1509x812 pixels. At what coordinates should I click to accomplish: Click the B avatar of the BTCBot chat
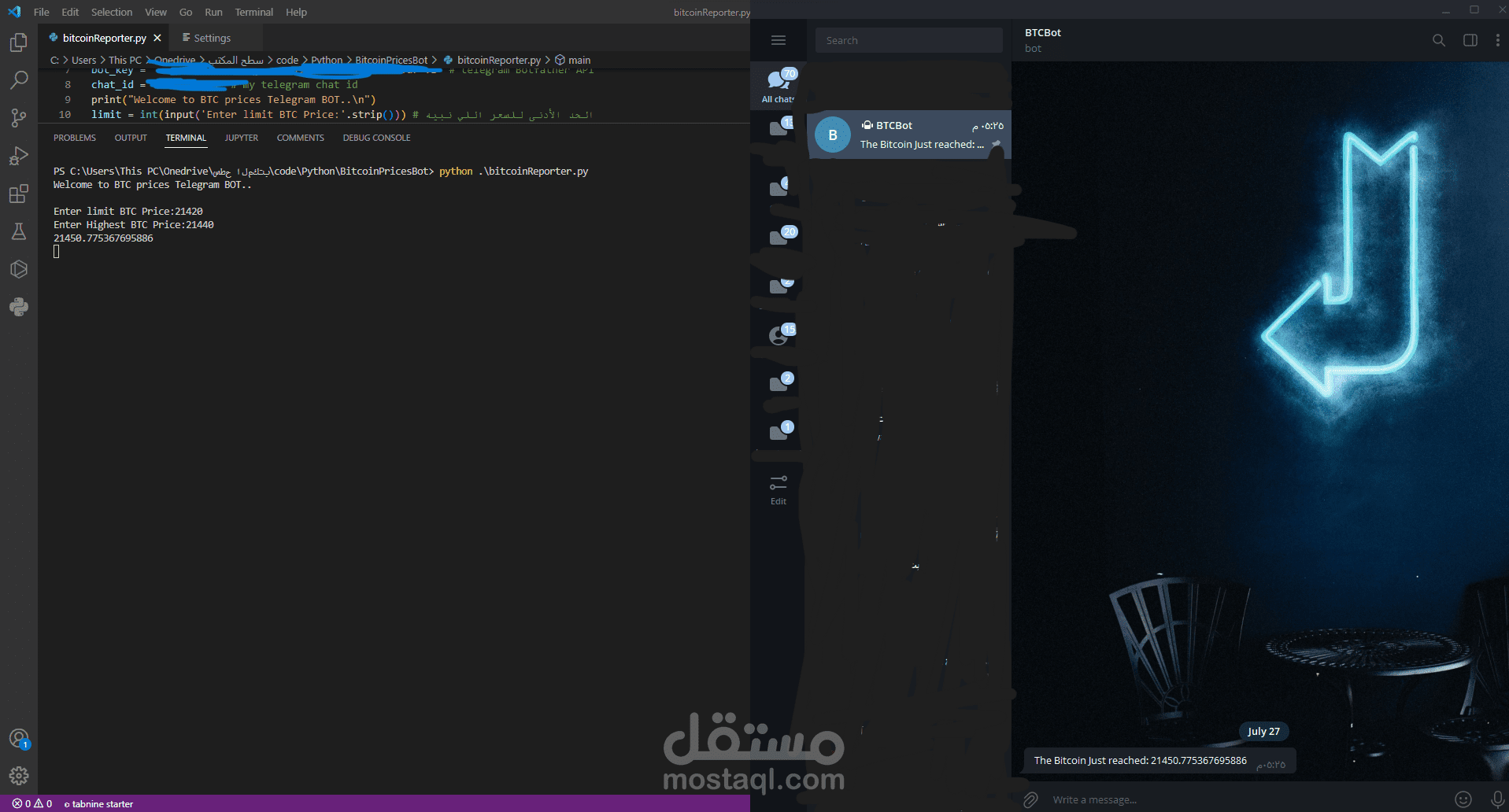point(833,135)
